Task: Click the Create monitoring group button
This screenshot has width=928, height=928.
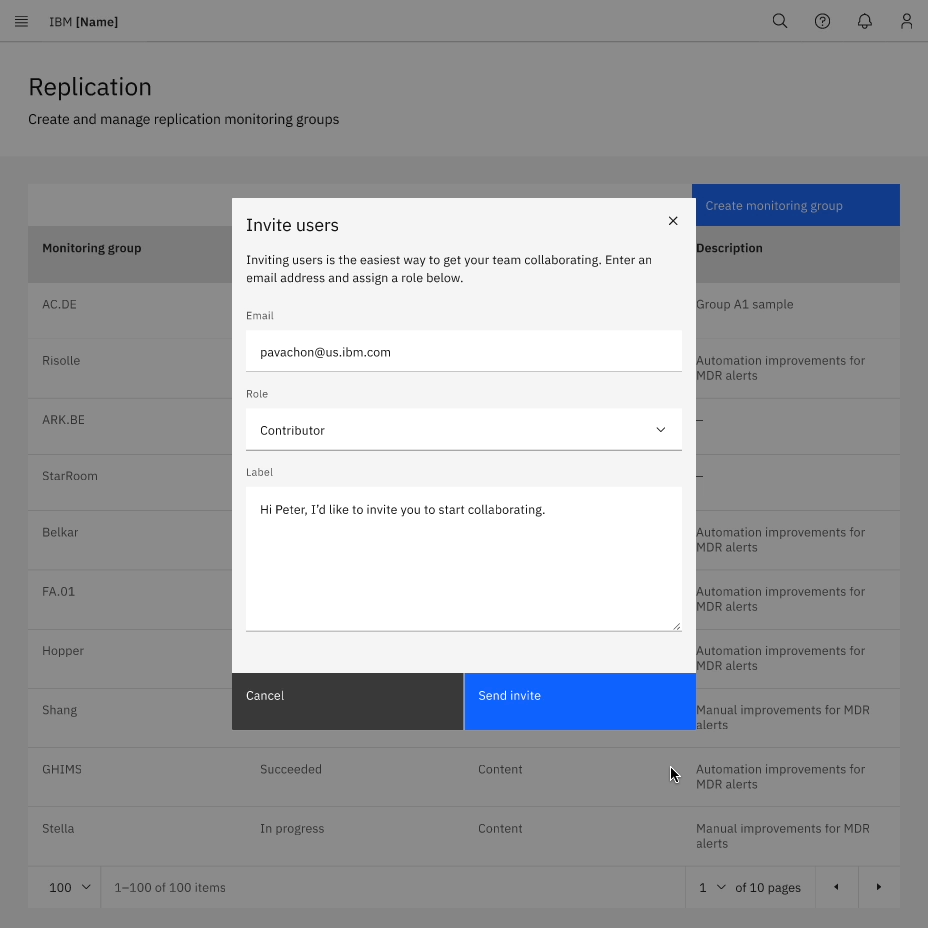Action: pos(795,205)
